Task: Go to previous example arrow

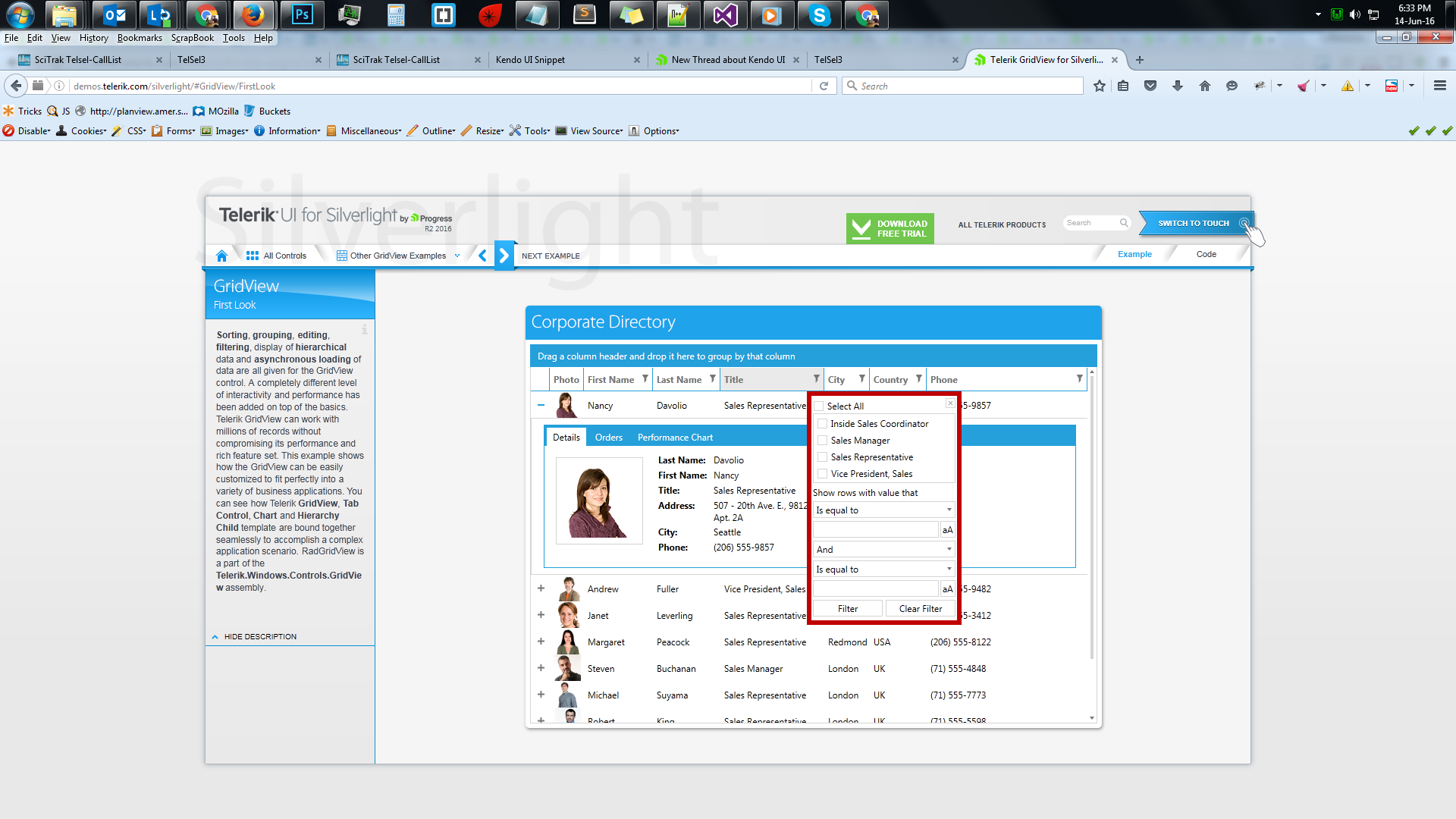Action: click(x=482, y=256)
